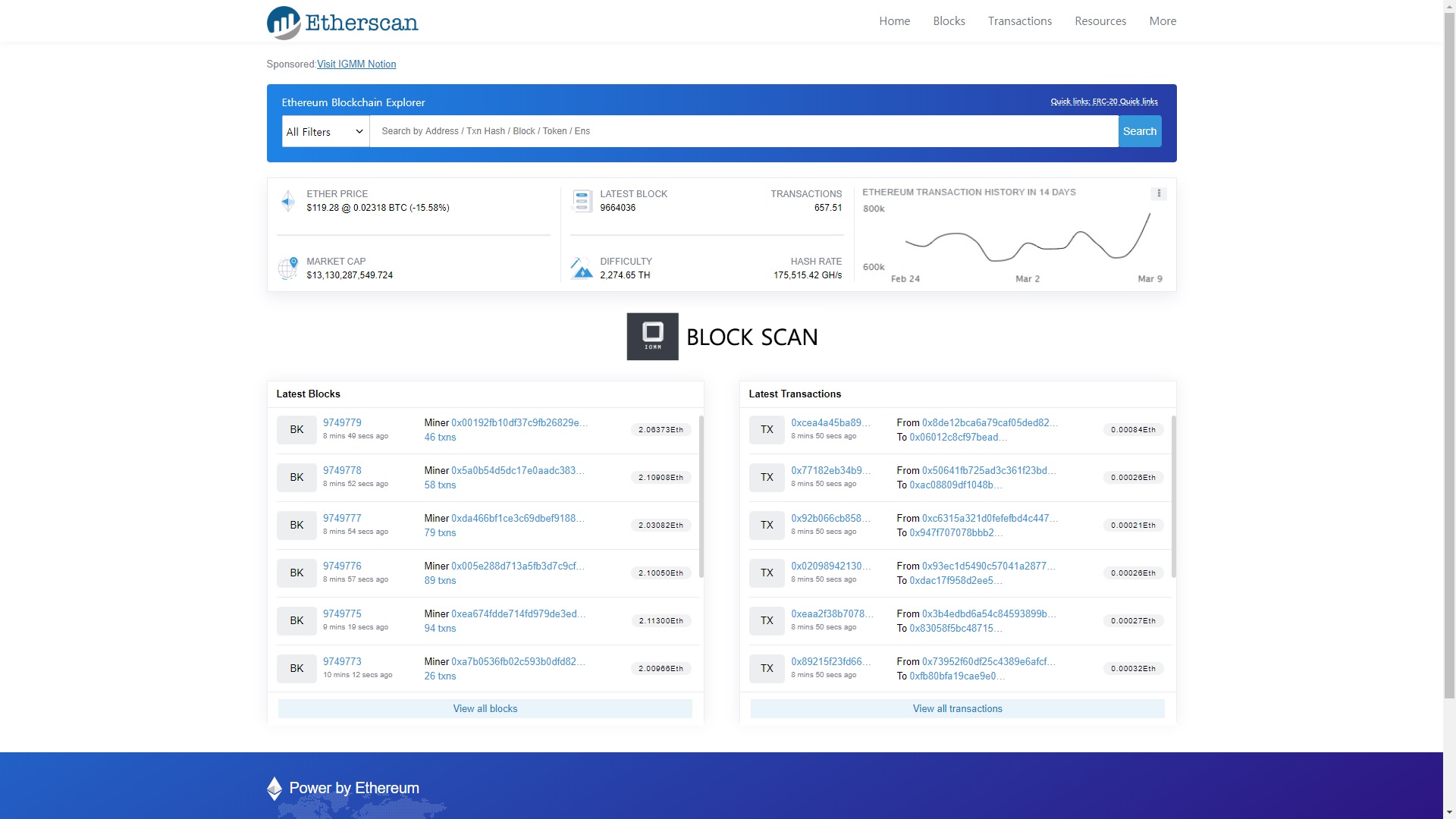This screenshot has height=819, width=1456.
Task: Click the Market Cap globe icon
Action: click(287, 268)
